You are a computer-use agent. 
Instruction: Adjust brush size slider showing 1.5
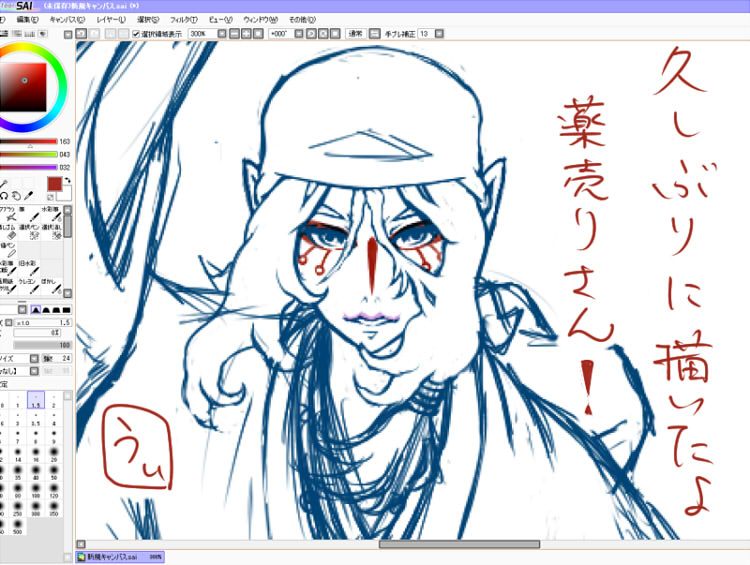point(43,323)
